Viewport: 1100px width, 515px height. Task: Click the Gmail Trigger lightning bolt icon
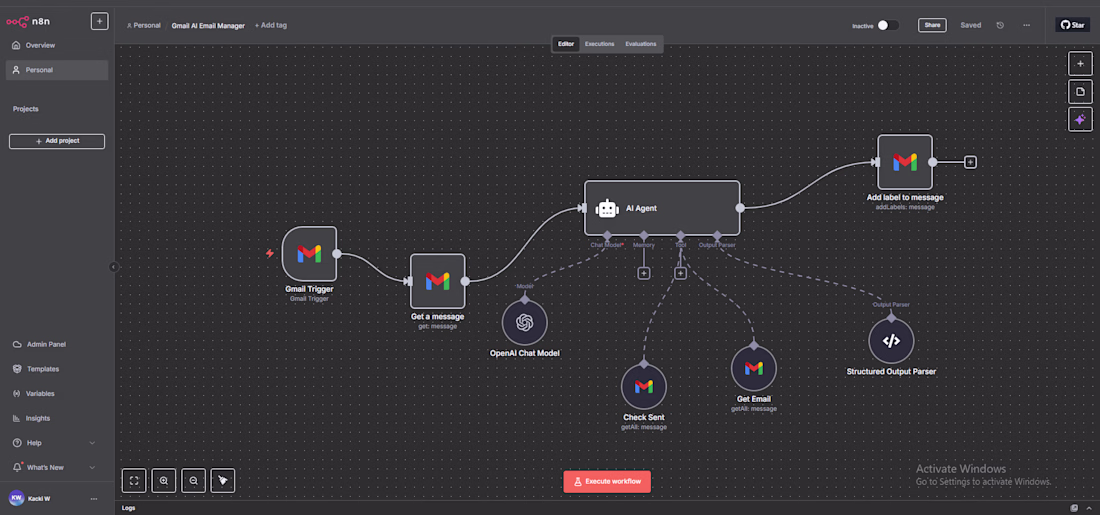click(x=269, y=253)
